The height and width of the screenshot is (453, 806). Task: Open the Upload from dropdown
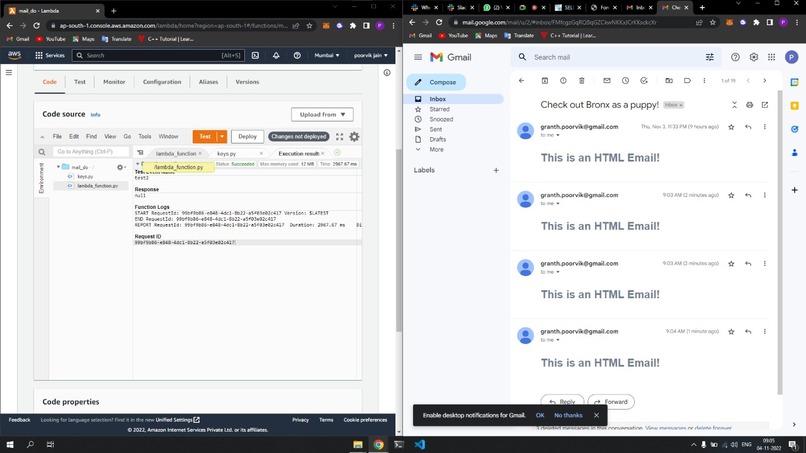click(x=322, y=115)
